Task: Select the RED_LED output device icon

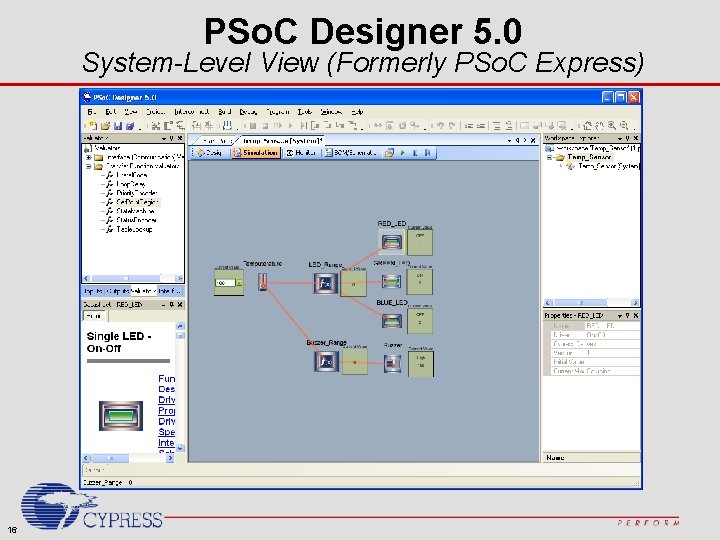Action: (392, 242)
